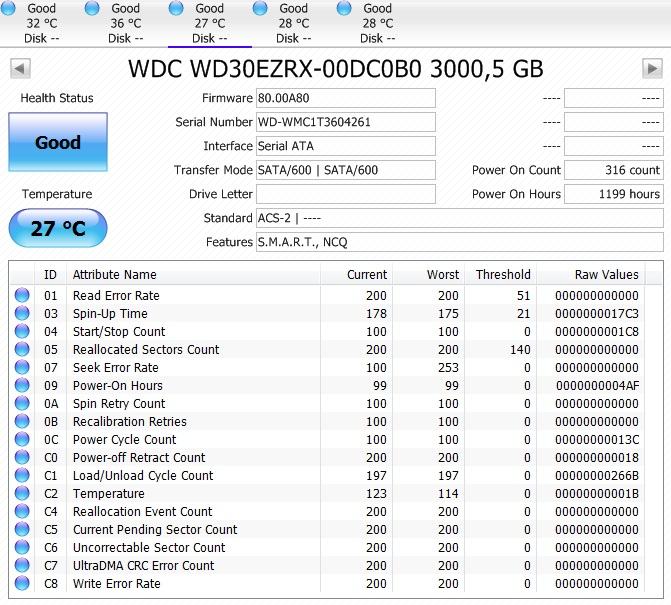Click the Standard field ACS-2
Image resolution: width=671 pixels, height=605 pixels.
tap(460, 218)
